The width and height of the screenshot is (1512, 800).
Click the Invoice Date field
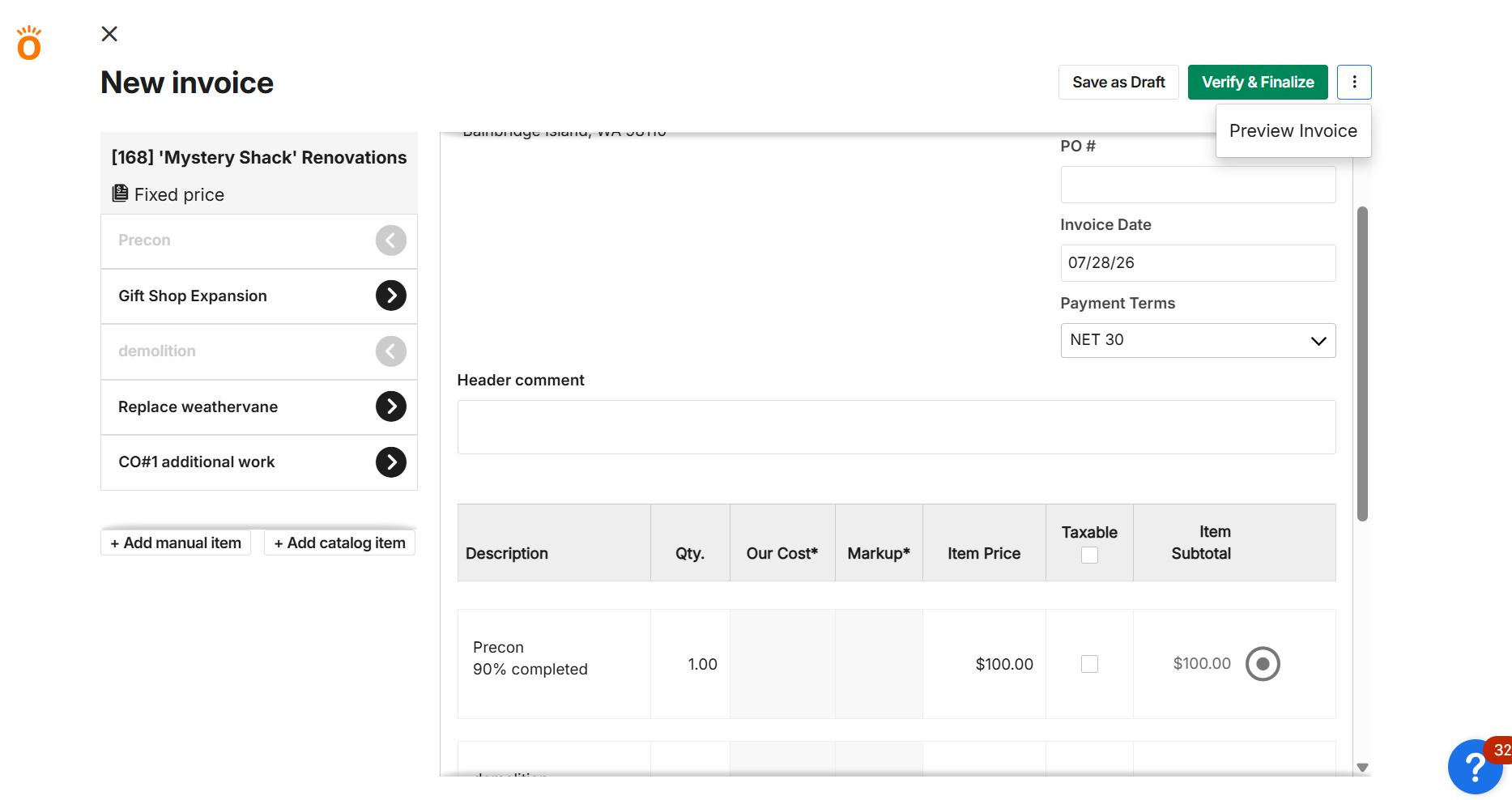(1198, 263)
